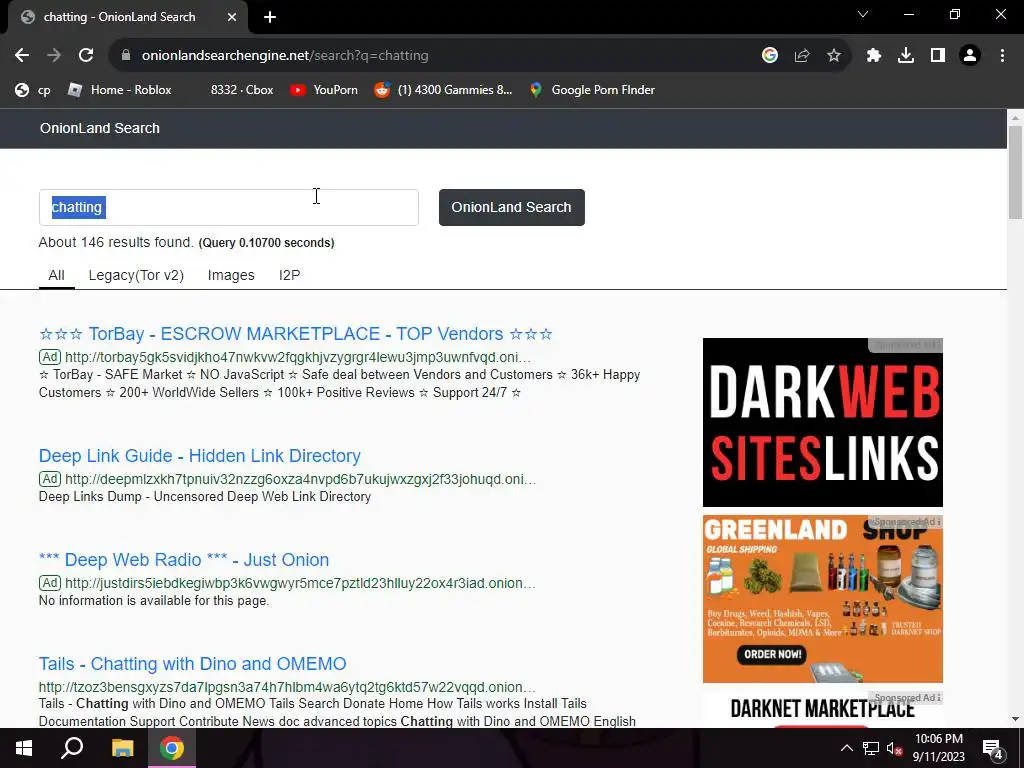Show hidden system tray icons
This screenshot has height=768, width=1024.
pyautogui.click(x=846, y=748)
